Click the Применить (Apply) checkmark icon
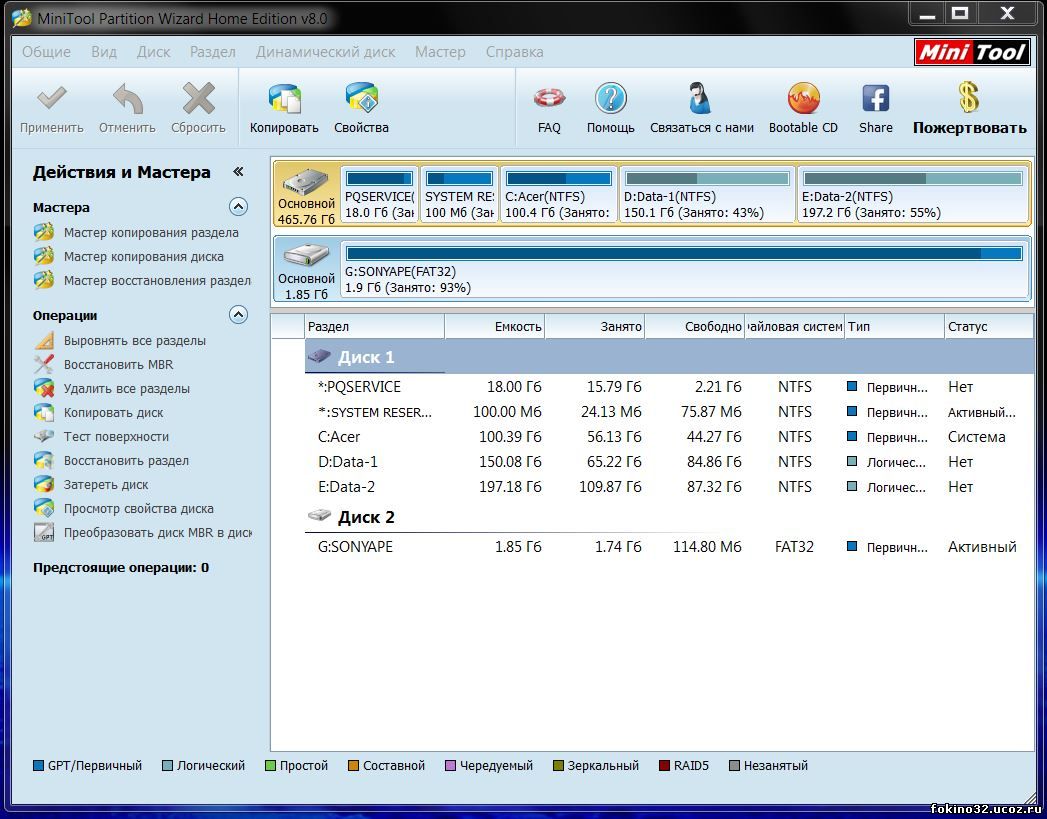Viewport: 1047px width, 819px height. 51,98
